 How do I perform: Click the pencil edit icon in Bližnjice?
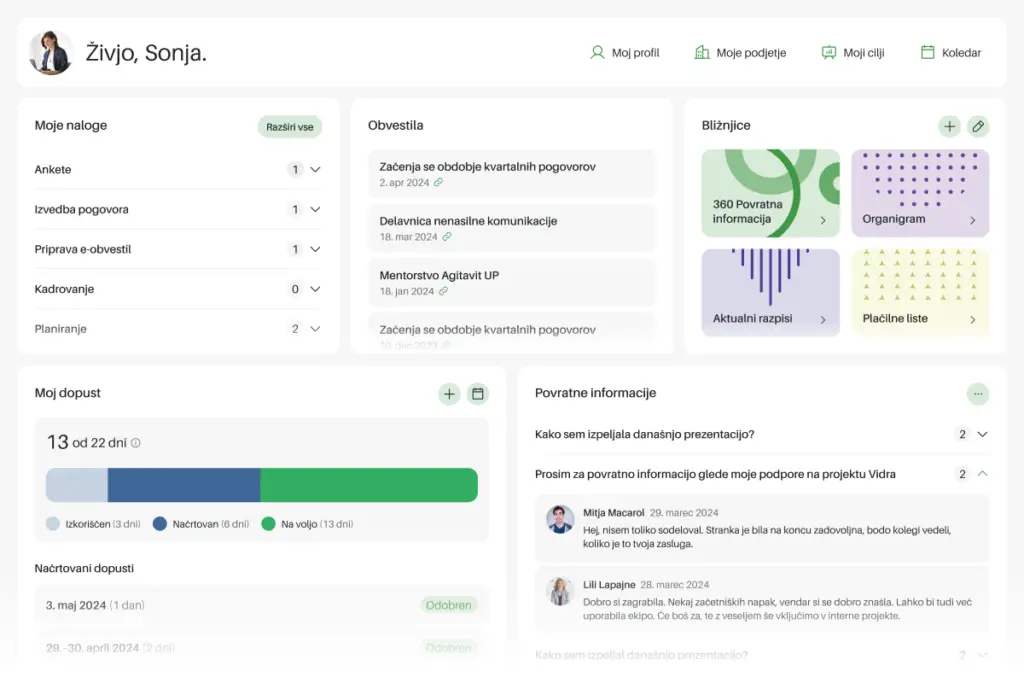click(x=978, y=126)
